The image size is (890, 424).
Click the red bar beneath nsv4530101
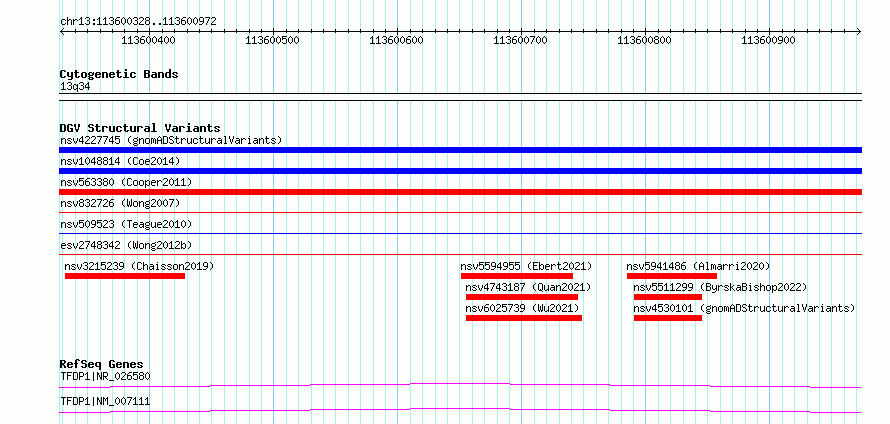pos(668,318)
